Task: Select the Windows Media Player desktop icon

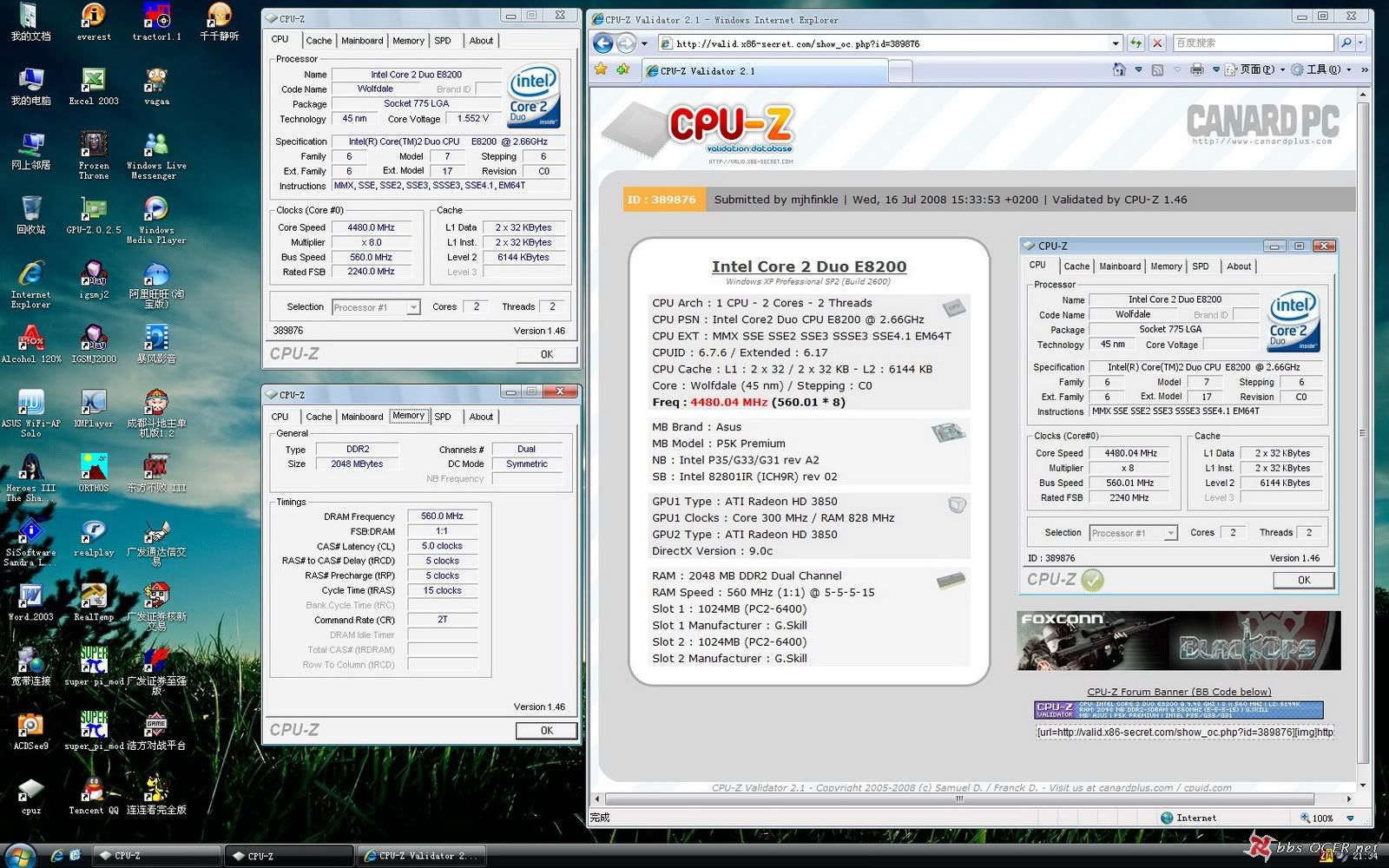Action: point(156,220)
